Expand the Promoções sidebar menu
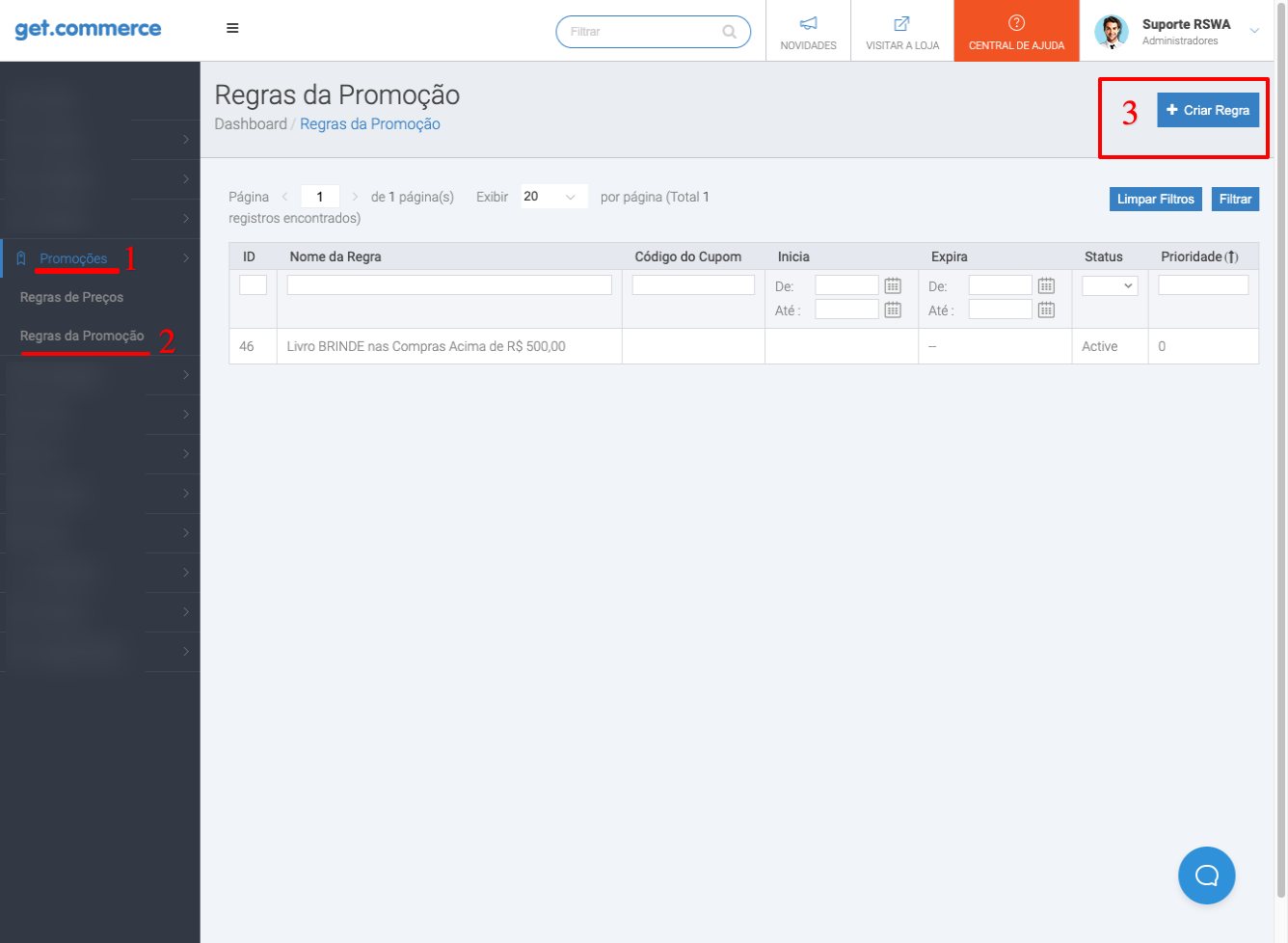 tap(73, 258)
